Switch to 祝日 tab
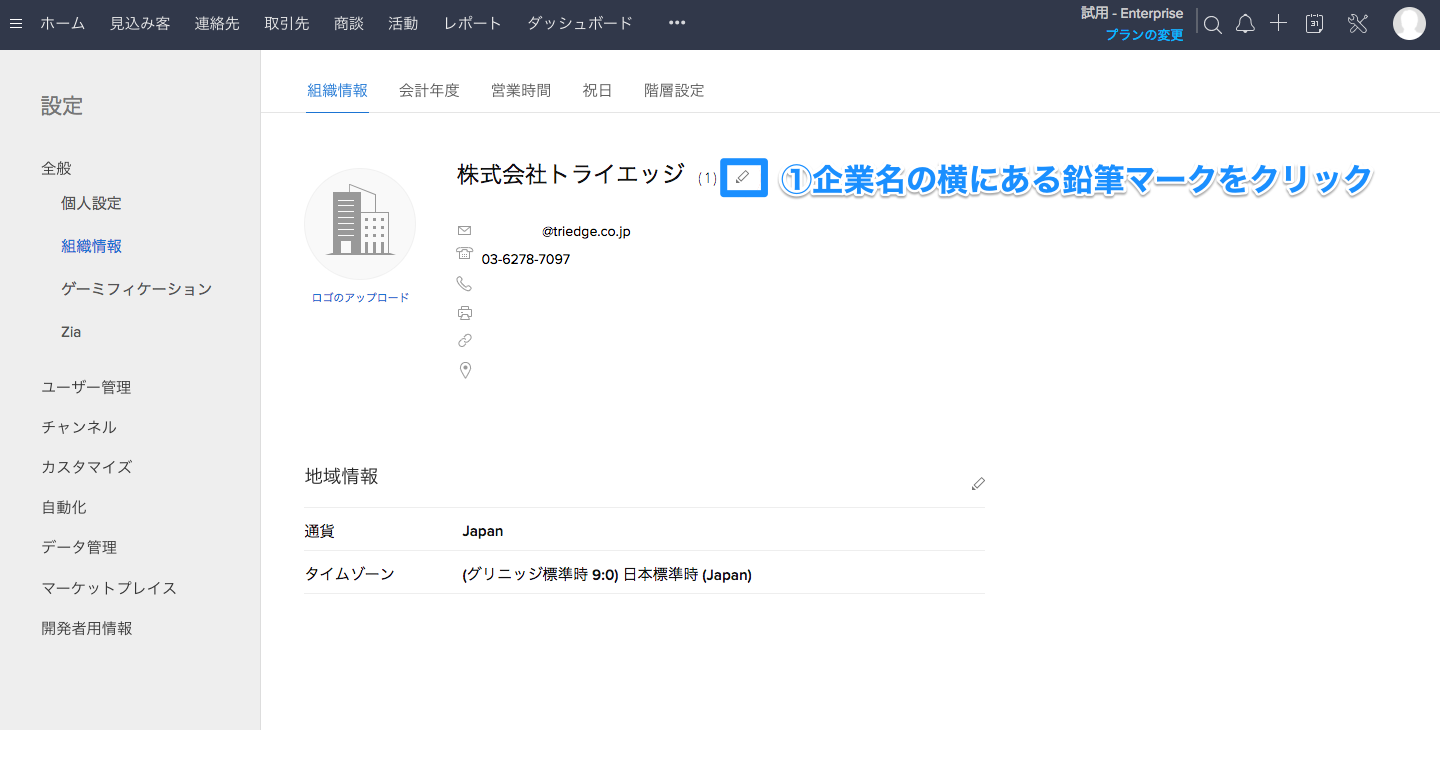The width and height of the screenshot is (1440, 760). coord(597,90)
